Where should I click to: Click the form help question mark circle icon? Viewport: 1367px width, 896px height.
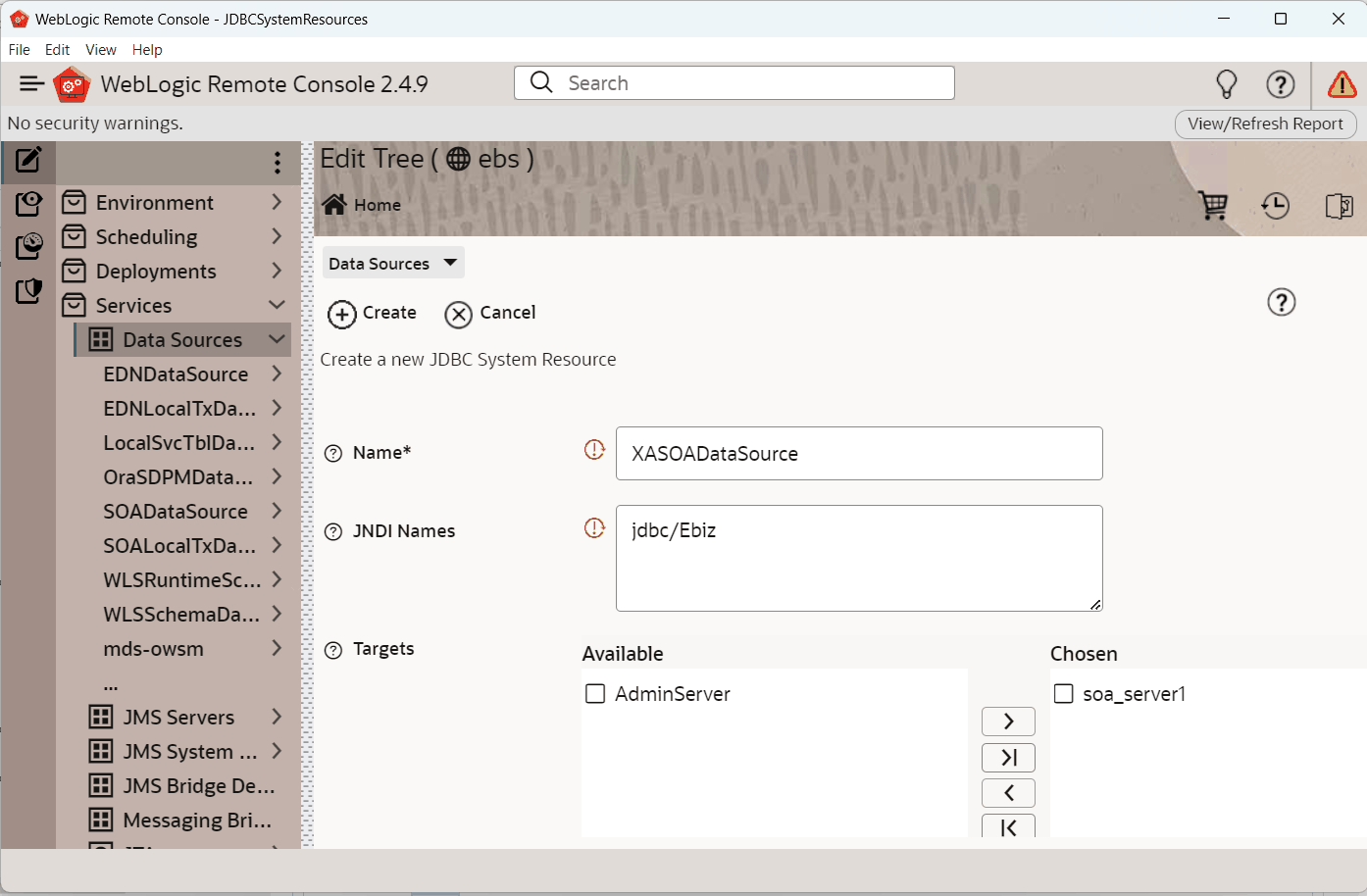pos(1281,302)
